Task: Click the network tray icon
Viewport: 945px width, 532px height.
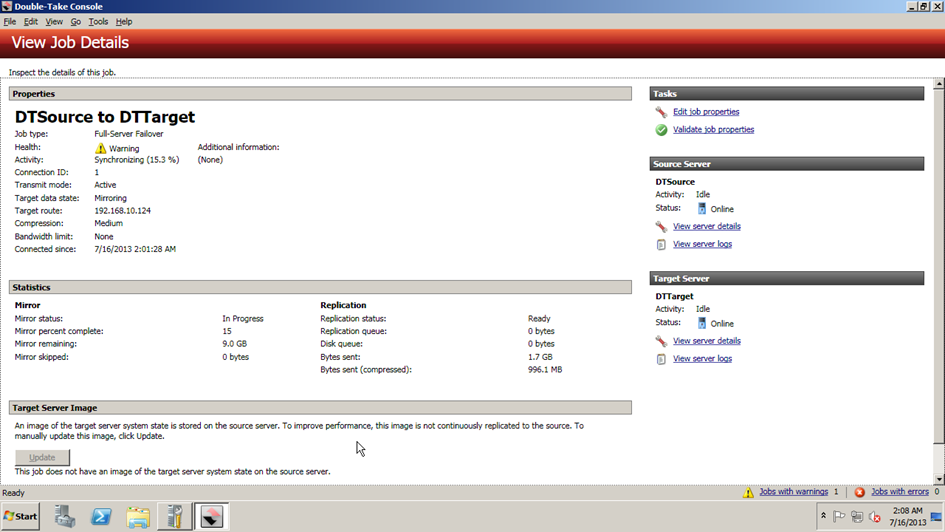Action: point(857,516)
